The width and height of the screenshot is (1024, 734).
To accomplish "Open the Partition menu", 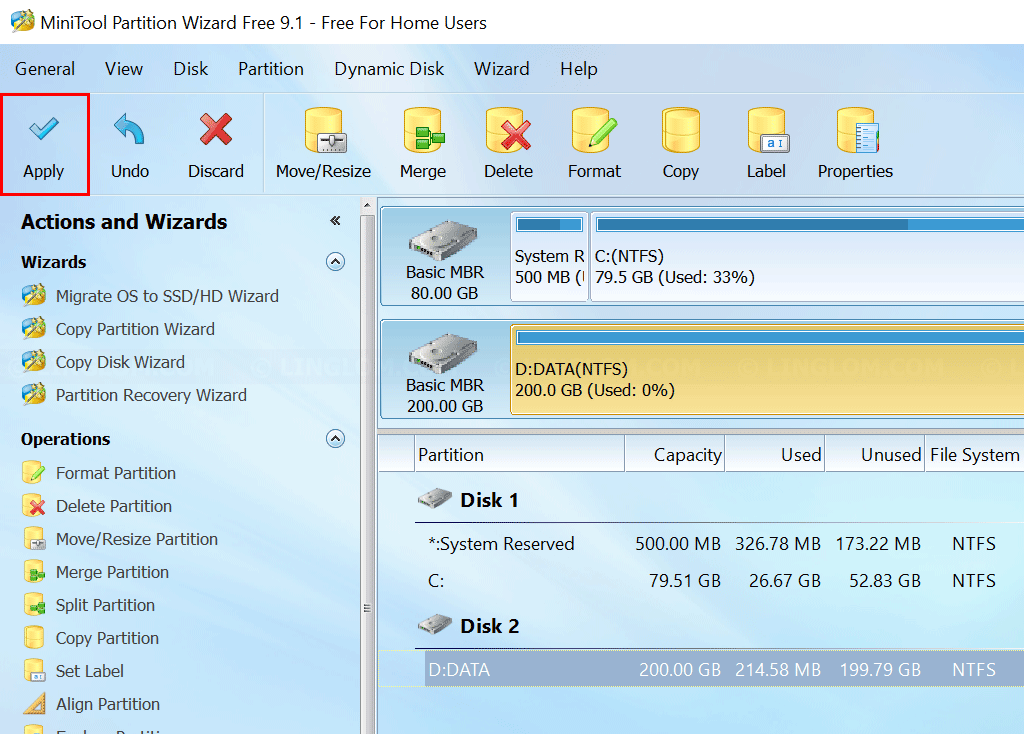I will [270, 69].
